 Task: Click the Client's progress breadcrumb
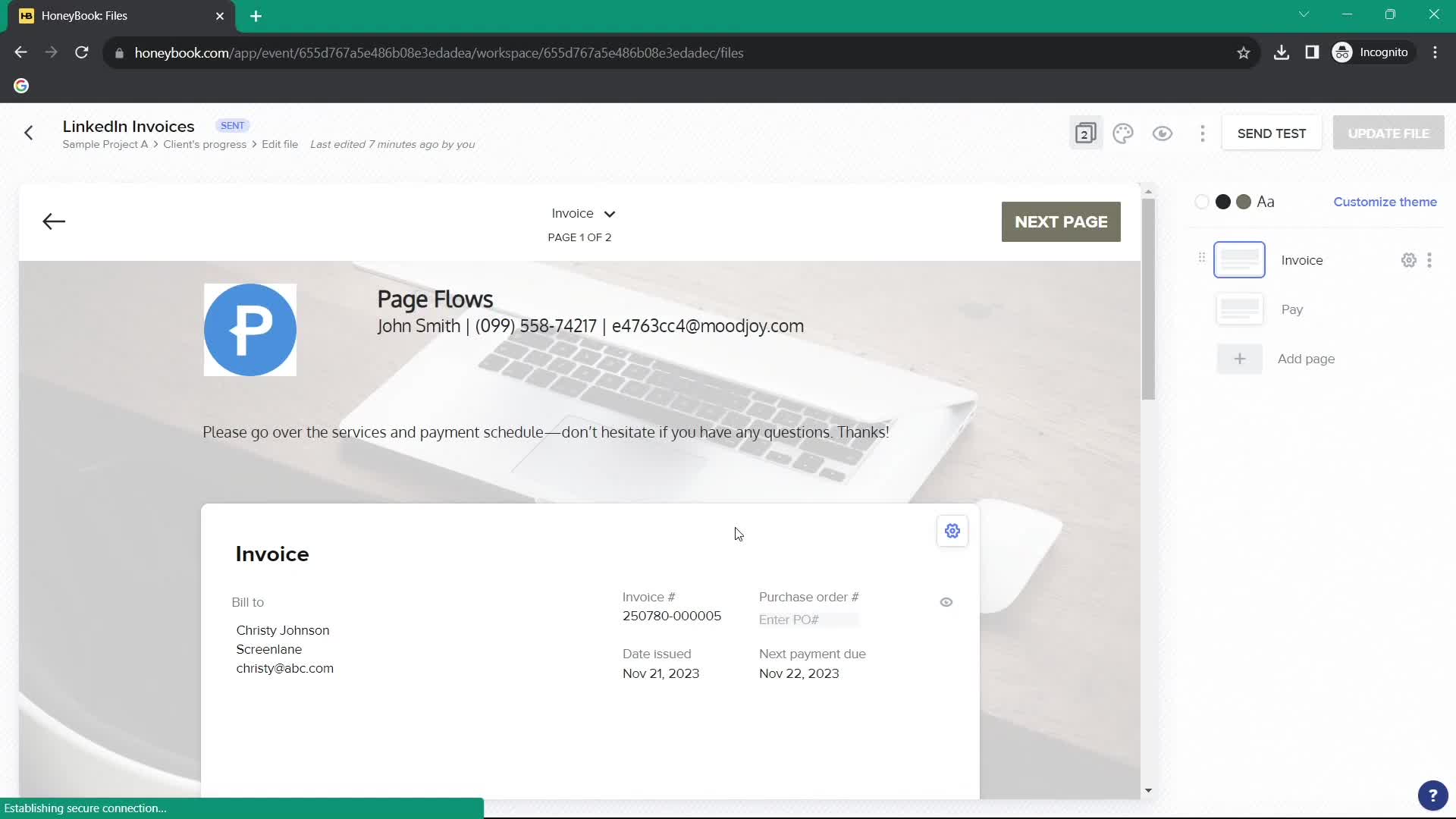point(205,144)
